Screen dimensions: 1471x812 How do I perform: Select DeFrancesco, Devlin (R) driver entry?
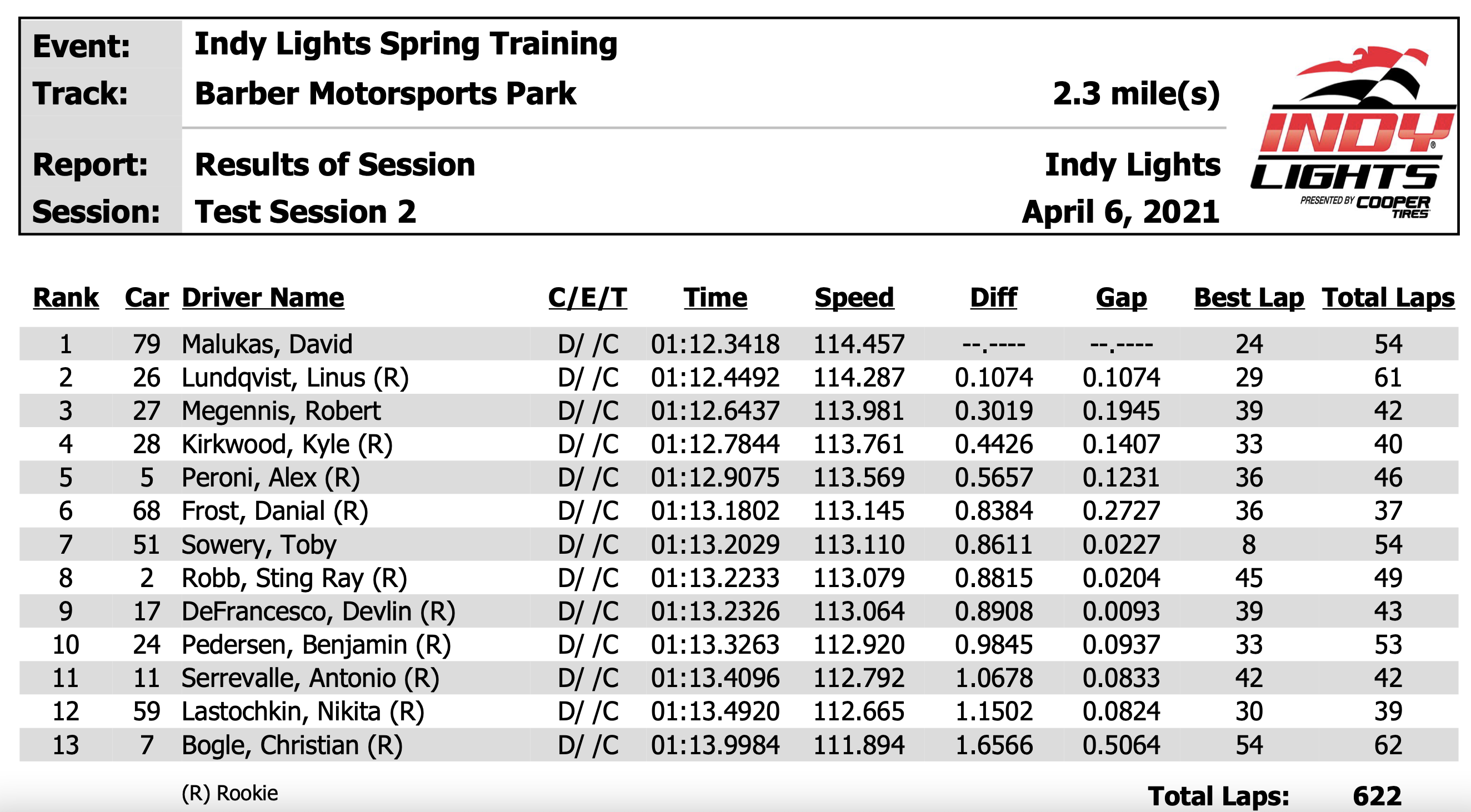pyautogui.click(x=318, y=611)
